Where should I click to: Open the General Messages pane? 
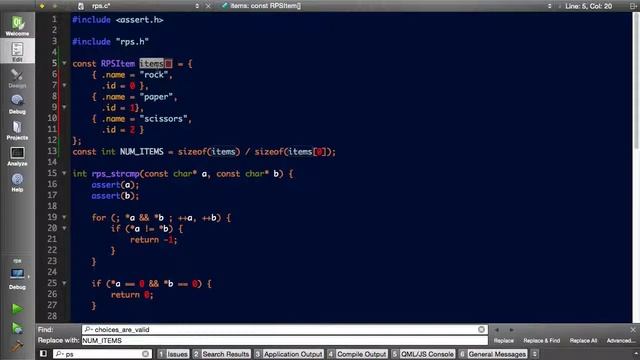point(493,354)
